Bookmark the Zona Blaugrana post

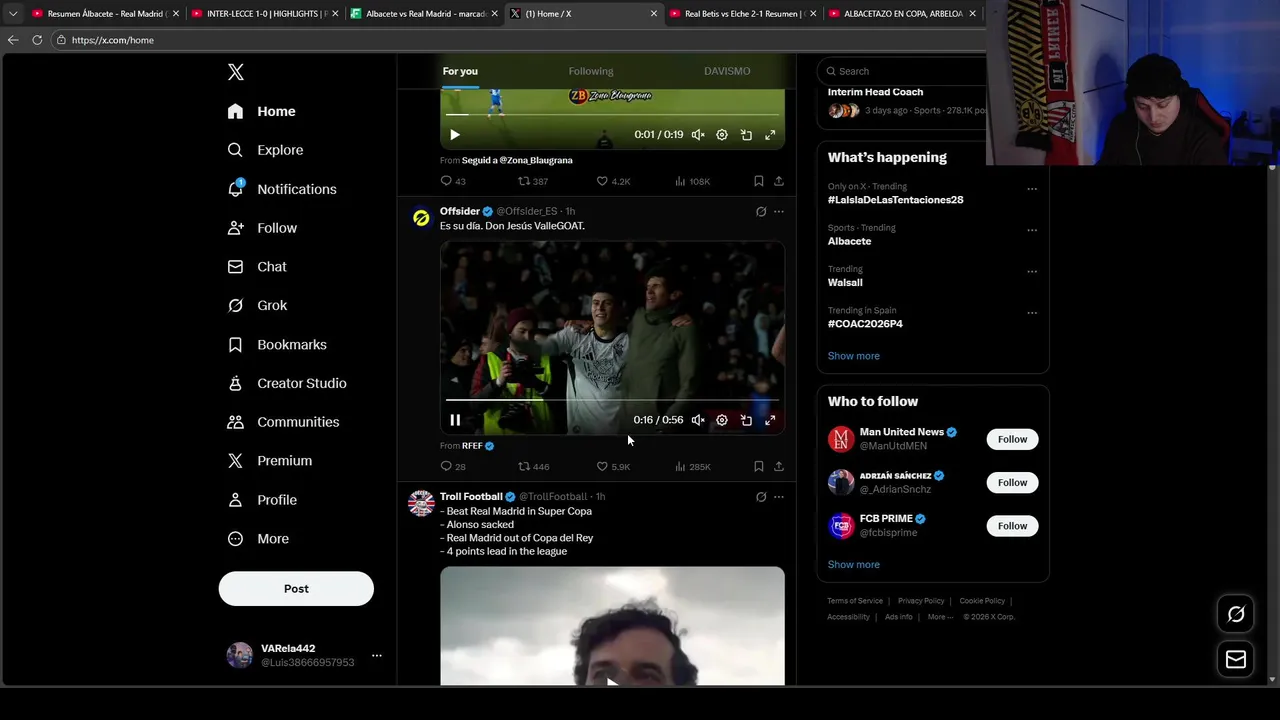coord(759,181)
